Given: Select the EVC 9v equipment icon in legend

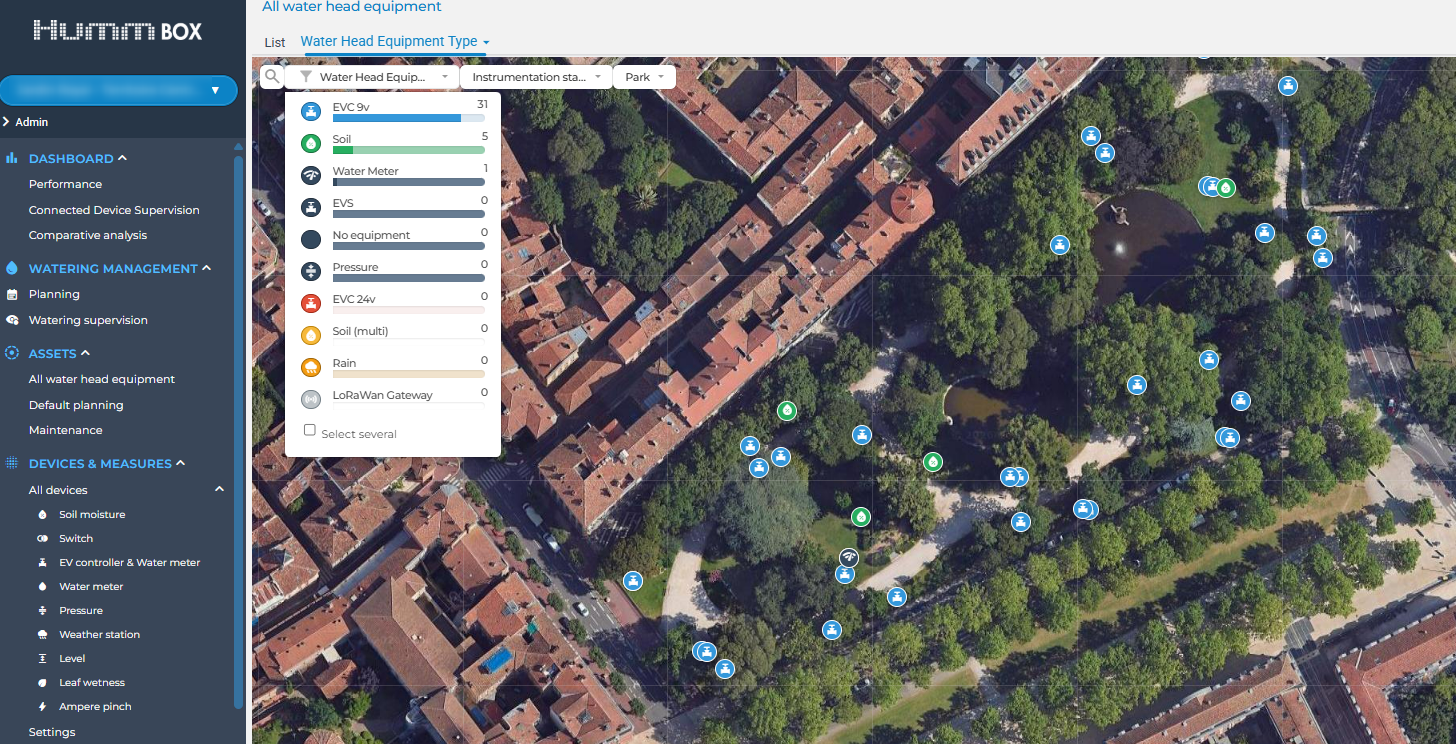Looking at the screenshot, I should pyautogui.click(x=311, y=112).
